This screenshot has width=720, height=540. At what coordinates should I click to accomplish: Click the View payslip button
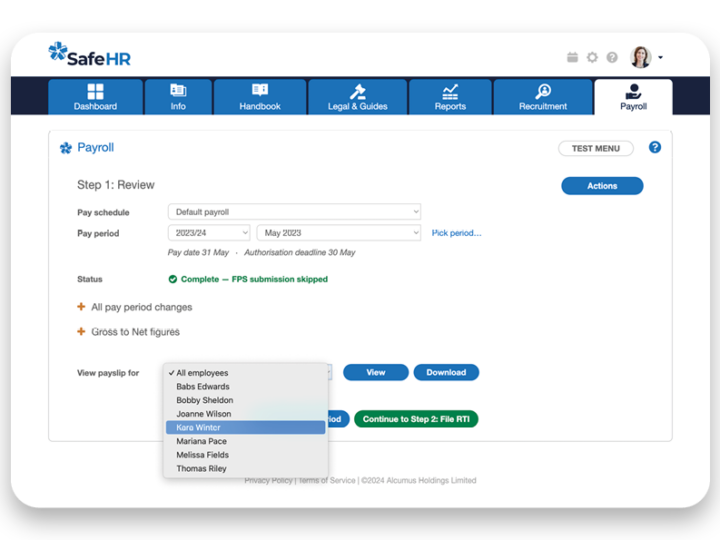(376, 372)
